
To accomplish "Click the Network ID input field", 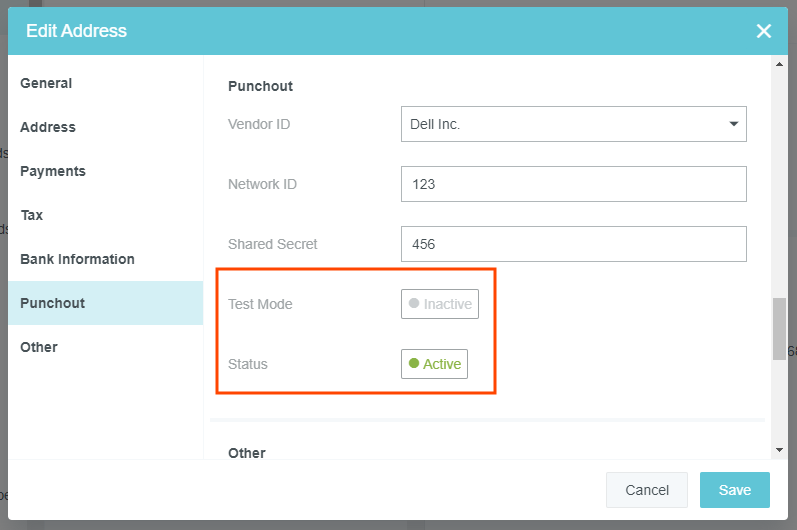I will click(x=573, y=184).
